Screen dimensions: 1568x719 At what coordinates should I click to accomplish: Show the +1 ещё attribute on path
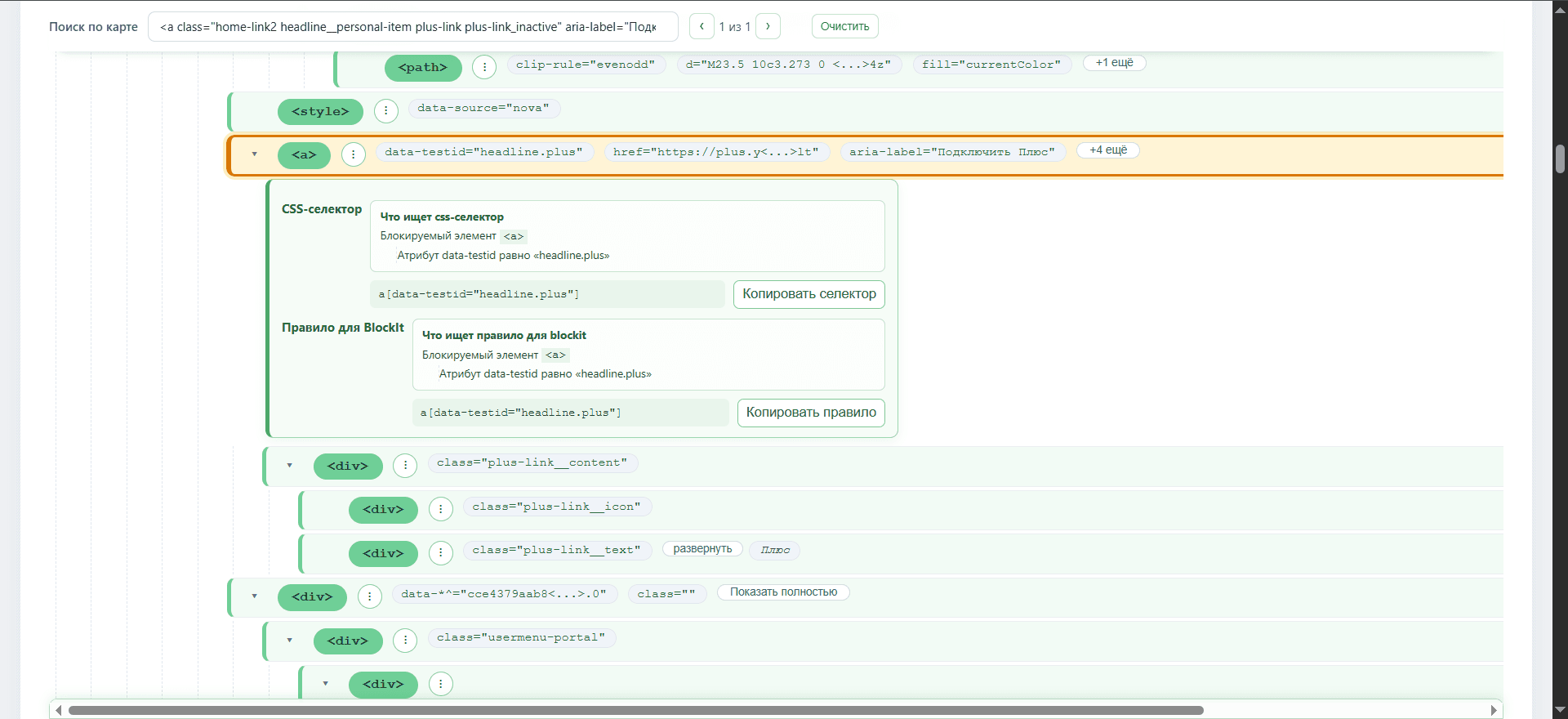[1115, 63]
